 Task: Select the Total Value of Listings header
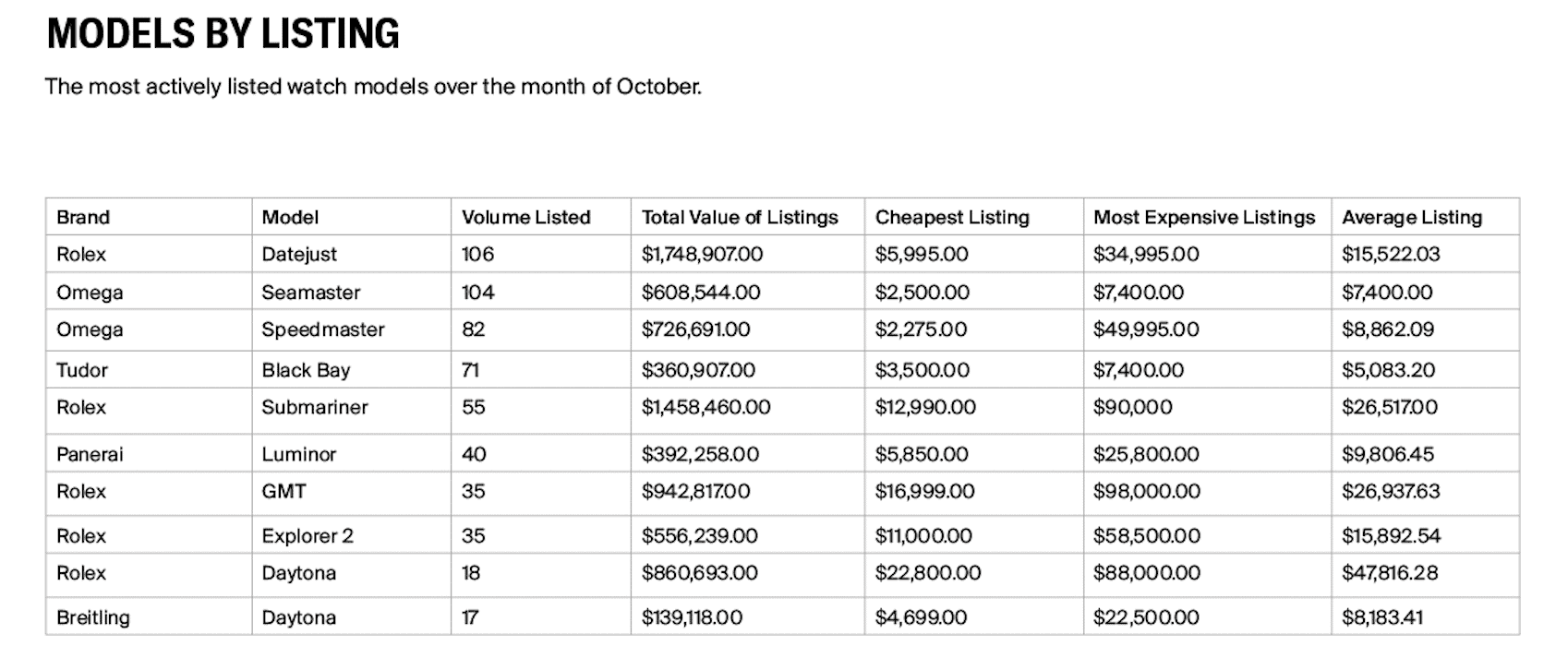(x=740, y=218)
